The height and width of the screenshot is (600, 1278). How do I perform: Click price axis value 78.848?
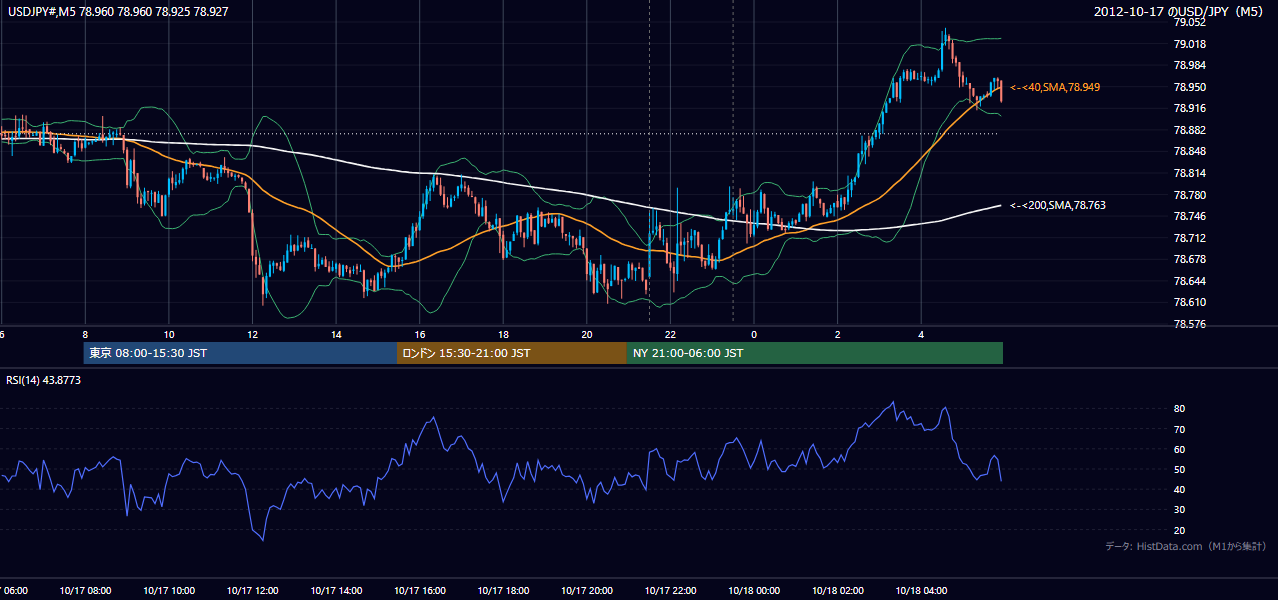pos(1189,152)
